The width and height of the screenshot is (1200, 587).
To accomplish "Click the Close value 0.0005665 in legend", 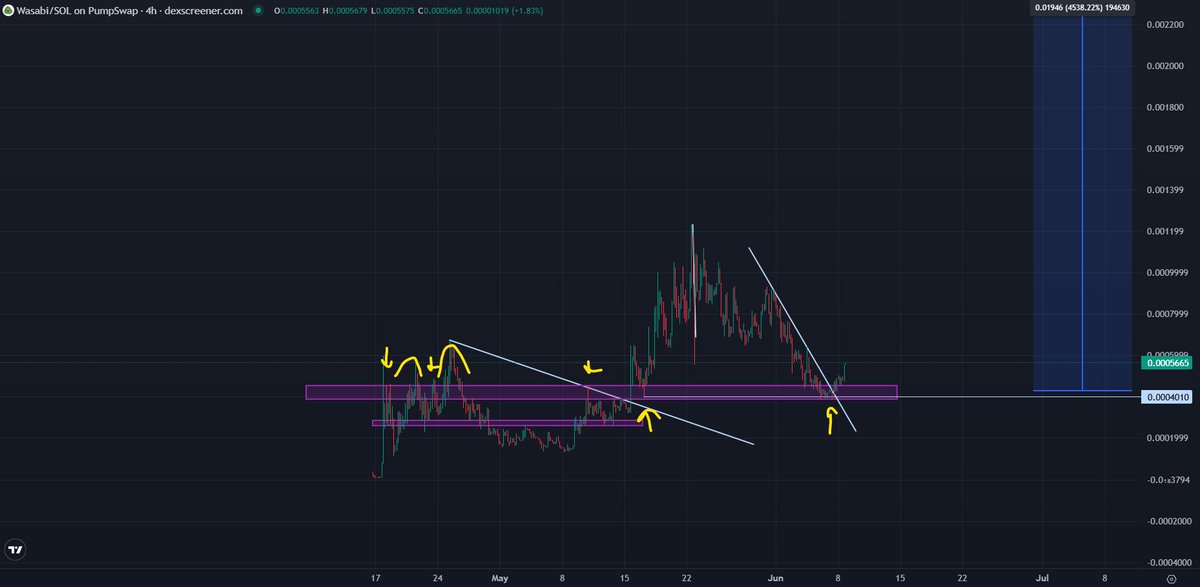I will (x=442, y=9).
